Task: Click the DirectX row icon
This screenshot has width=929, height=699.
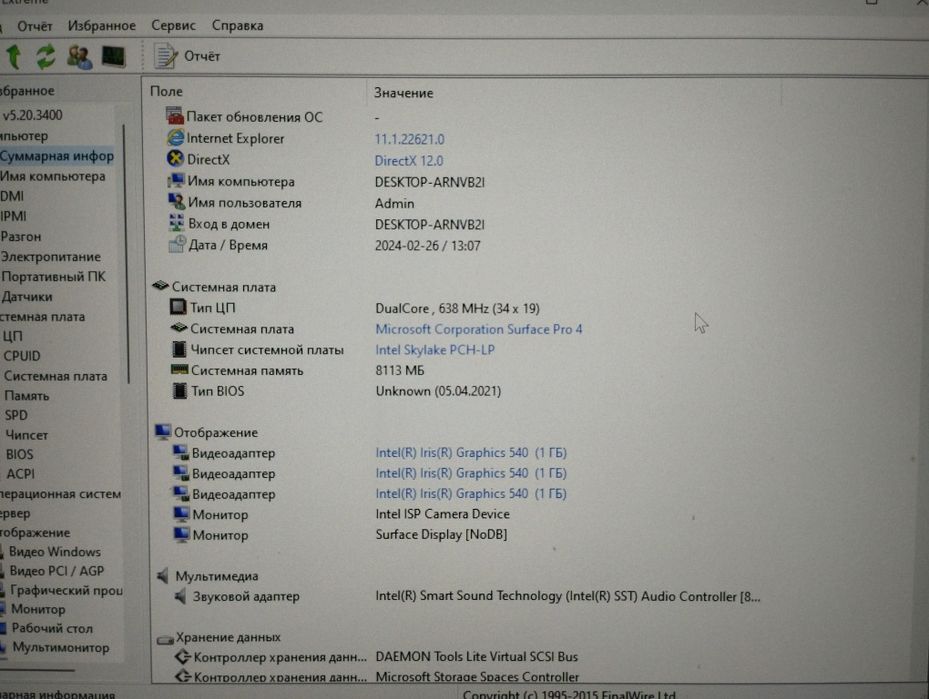Action: click(175, 159)
